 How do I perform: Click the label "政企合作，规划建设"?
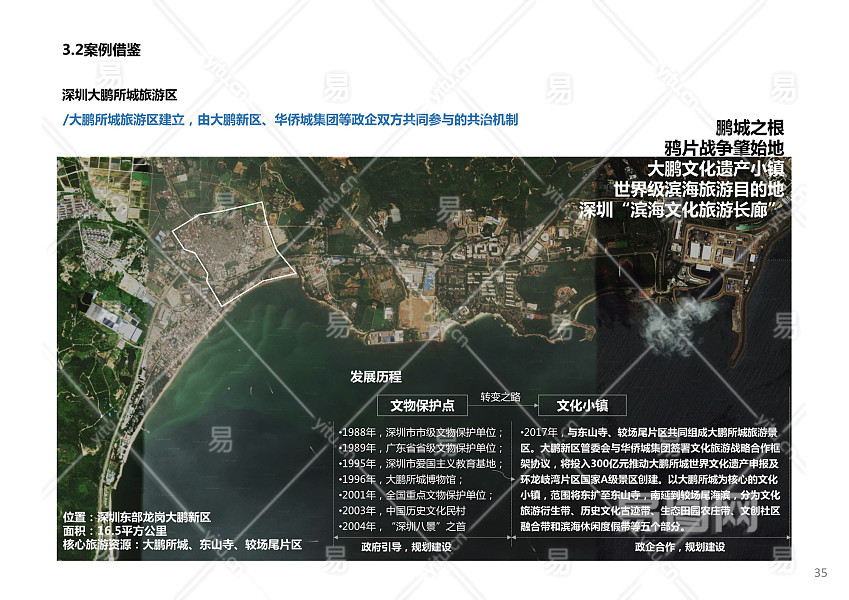pyautogui.click(x=680, y=547)
